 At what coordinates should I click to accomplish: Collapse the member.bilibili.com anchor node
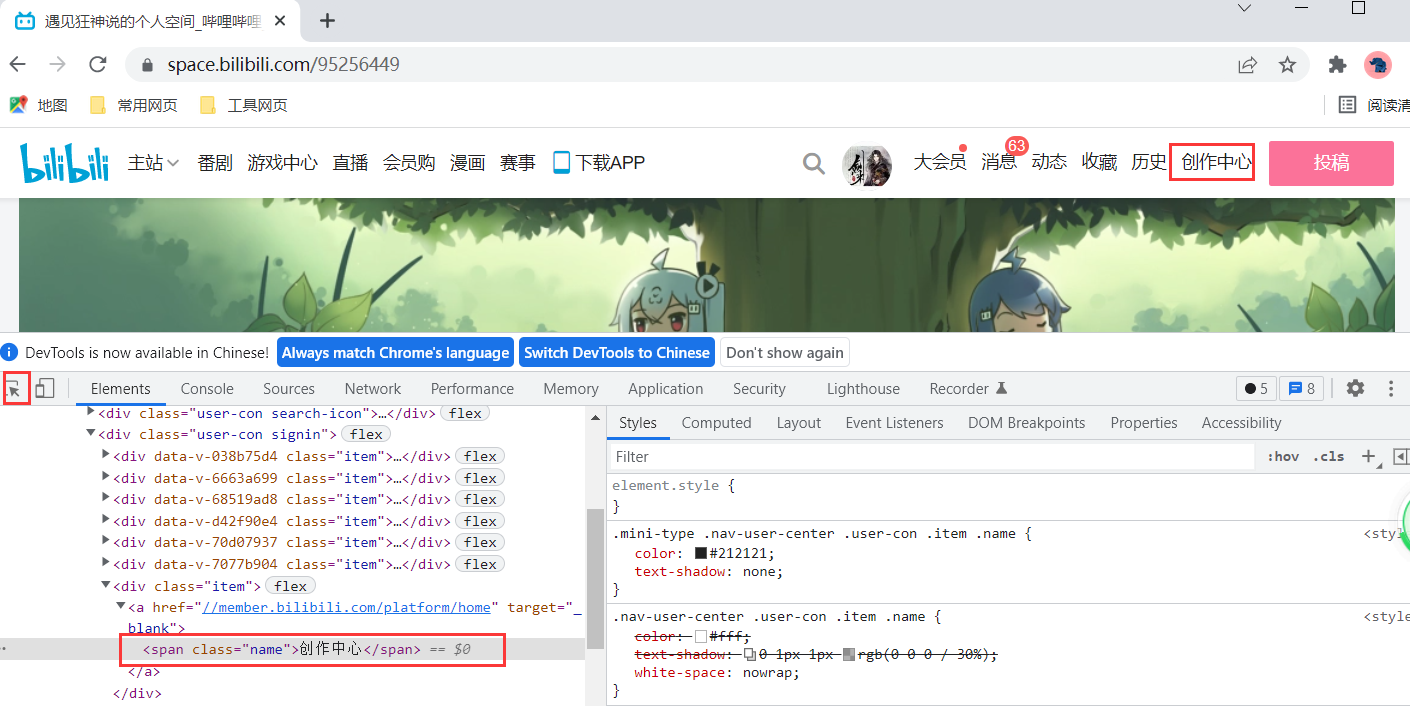[x=121, y=606]
